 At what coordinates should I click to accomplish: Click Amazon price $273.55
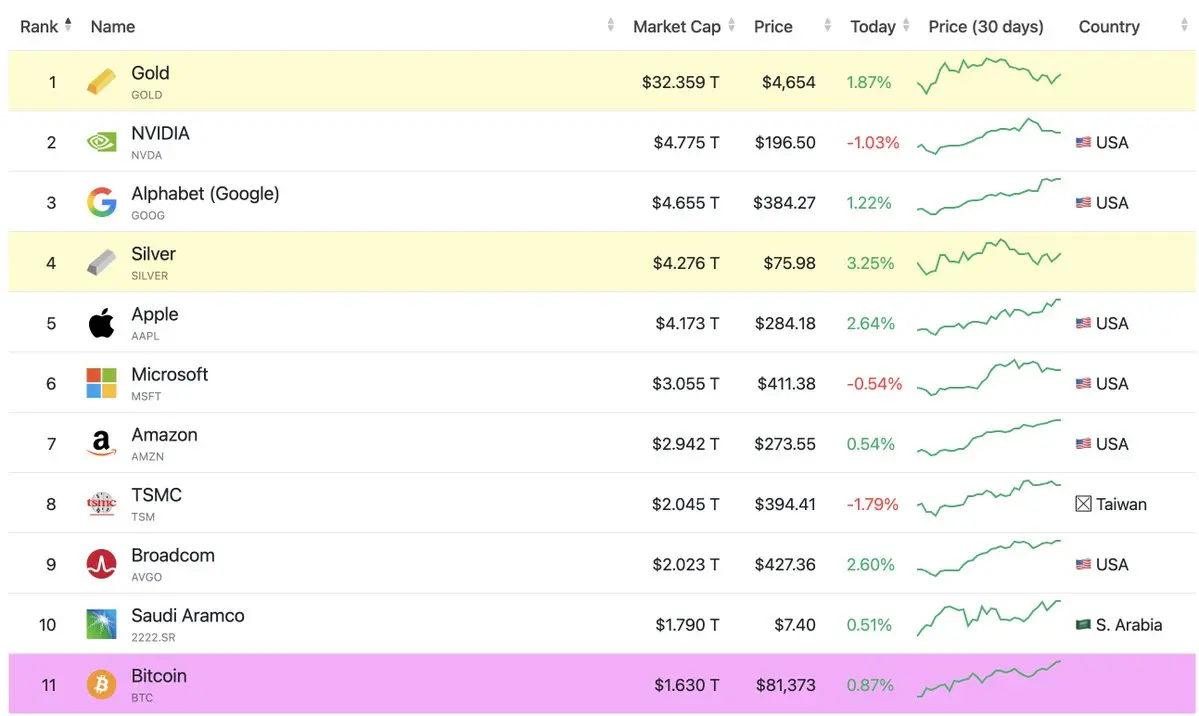[x=785, y=444]
